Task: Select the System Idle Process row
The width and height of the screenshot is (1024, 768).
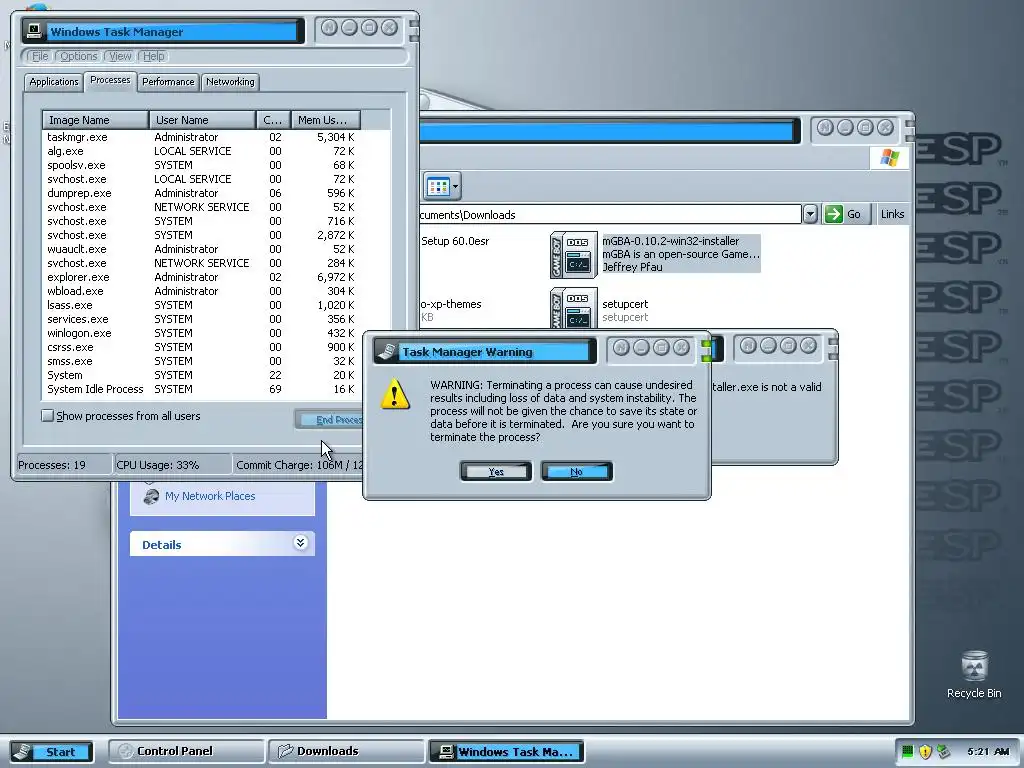Action: (200, 389)
